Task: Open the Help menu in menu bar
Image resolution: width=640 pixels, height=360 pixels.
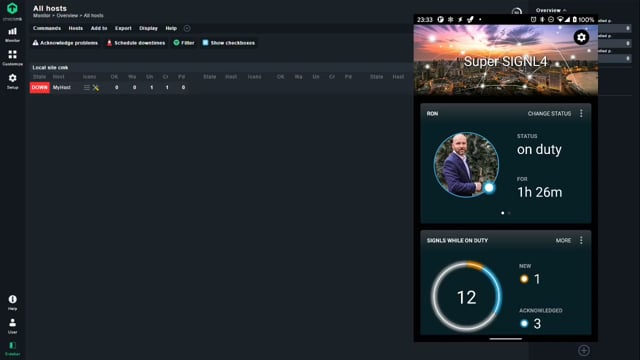Action: (171, 28)
